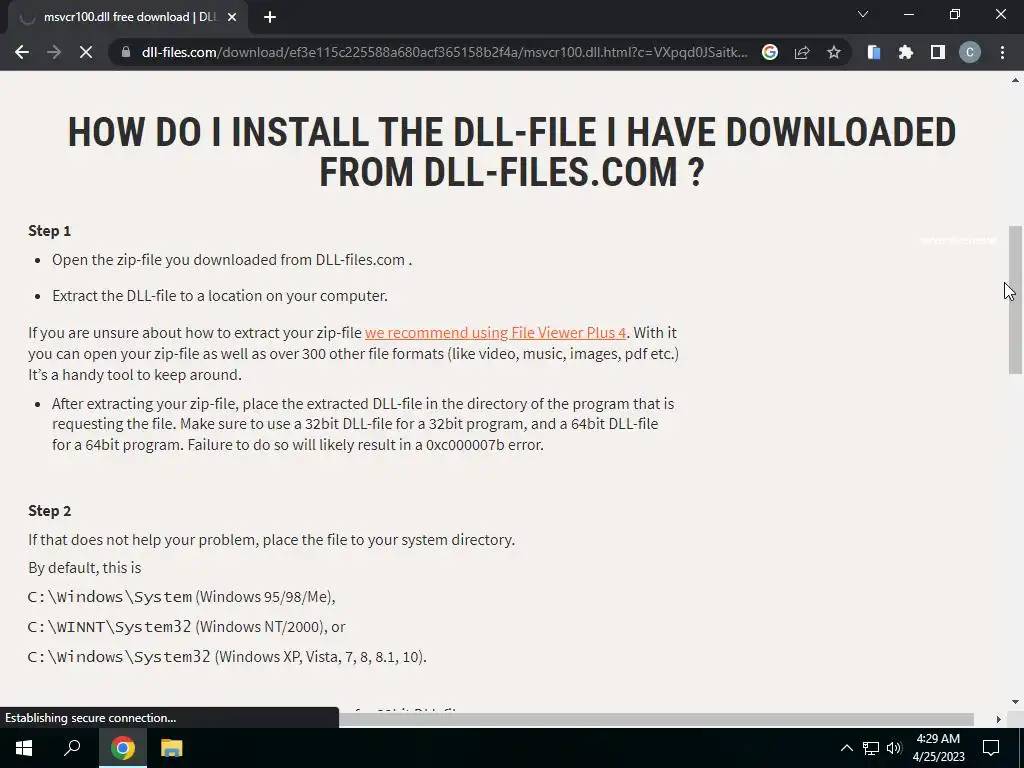Open the network status icon
The image size is (1024, 768).
(x=871, y=748)
